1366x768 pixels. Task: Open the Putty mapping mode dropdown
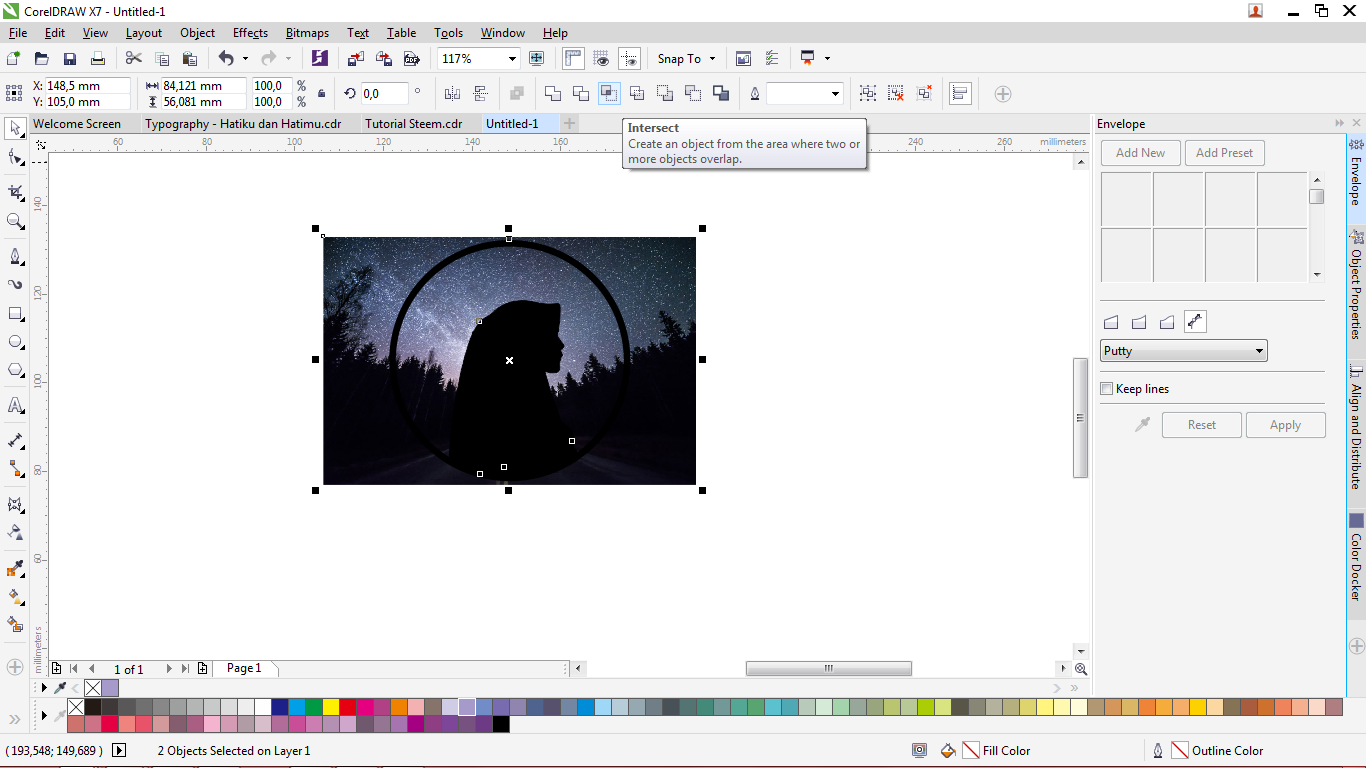pos(1184,351)
